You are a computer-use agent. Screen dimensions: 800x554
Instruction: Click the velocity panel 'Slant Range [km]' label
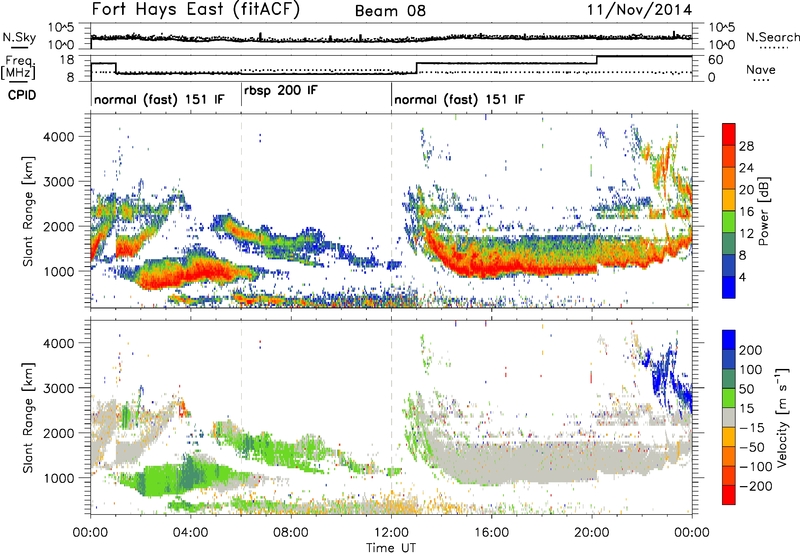[x=28, y=417]
